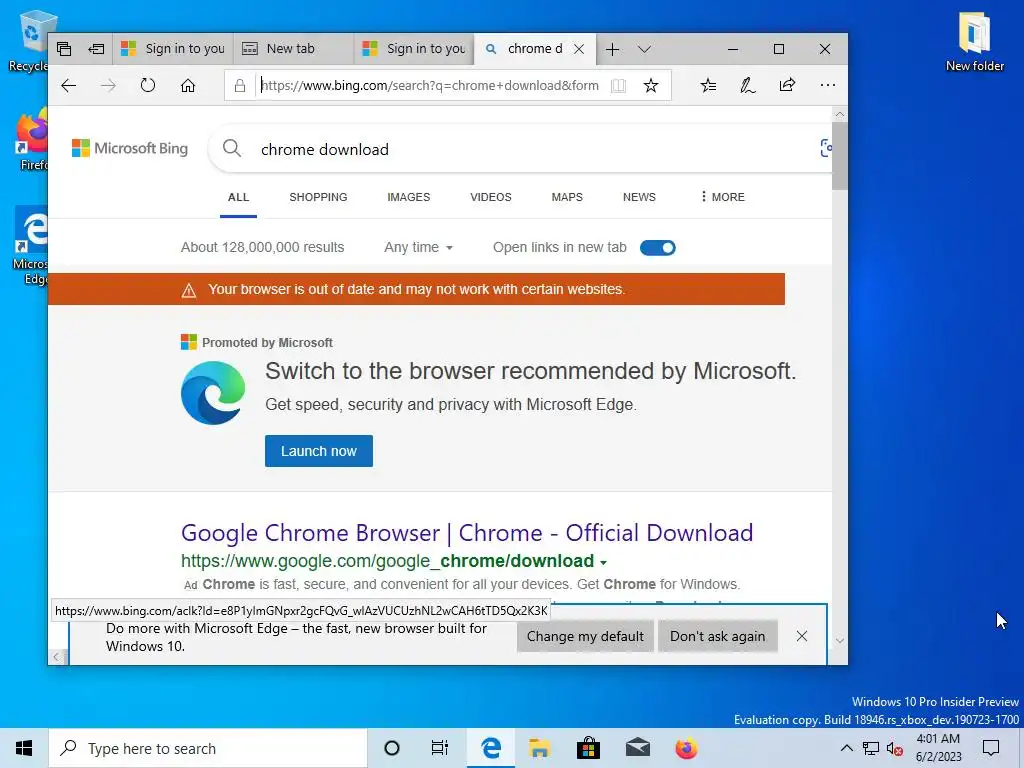This screenshot has width=1024, height=768.
Task: Launch Firefox from the taskbar
Action: [686, 748]
